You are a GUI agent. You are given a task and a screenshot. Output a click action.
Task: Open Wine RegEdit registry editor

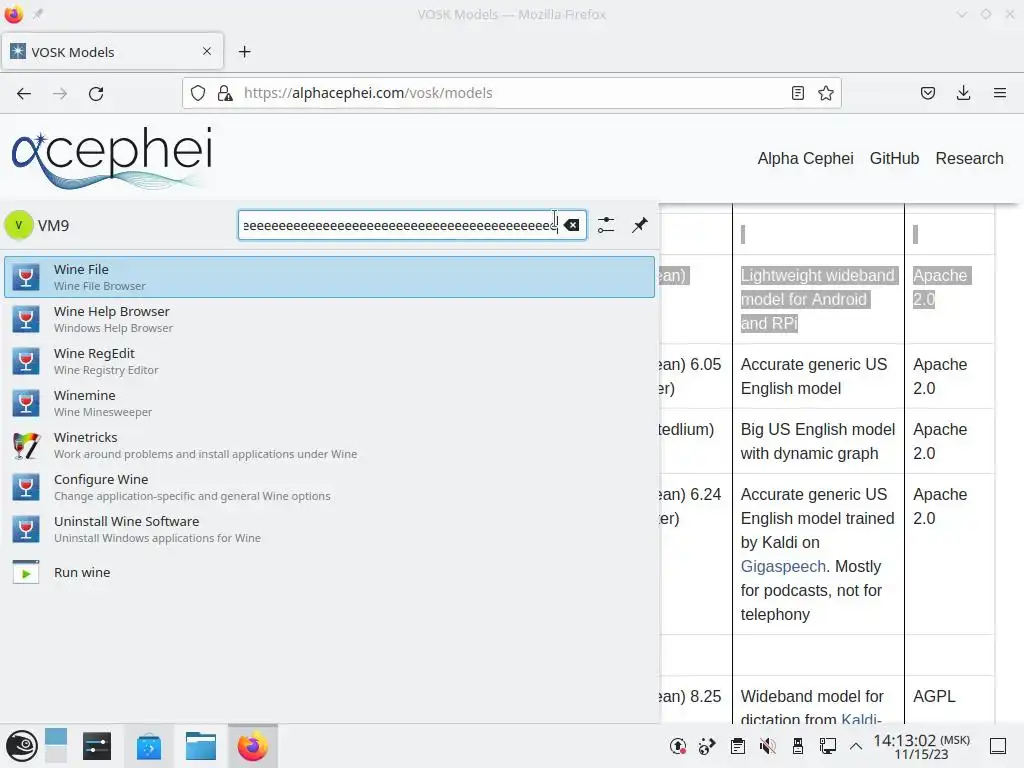click(329, 361)
